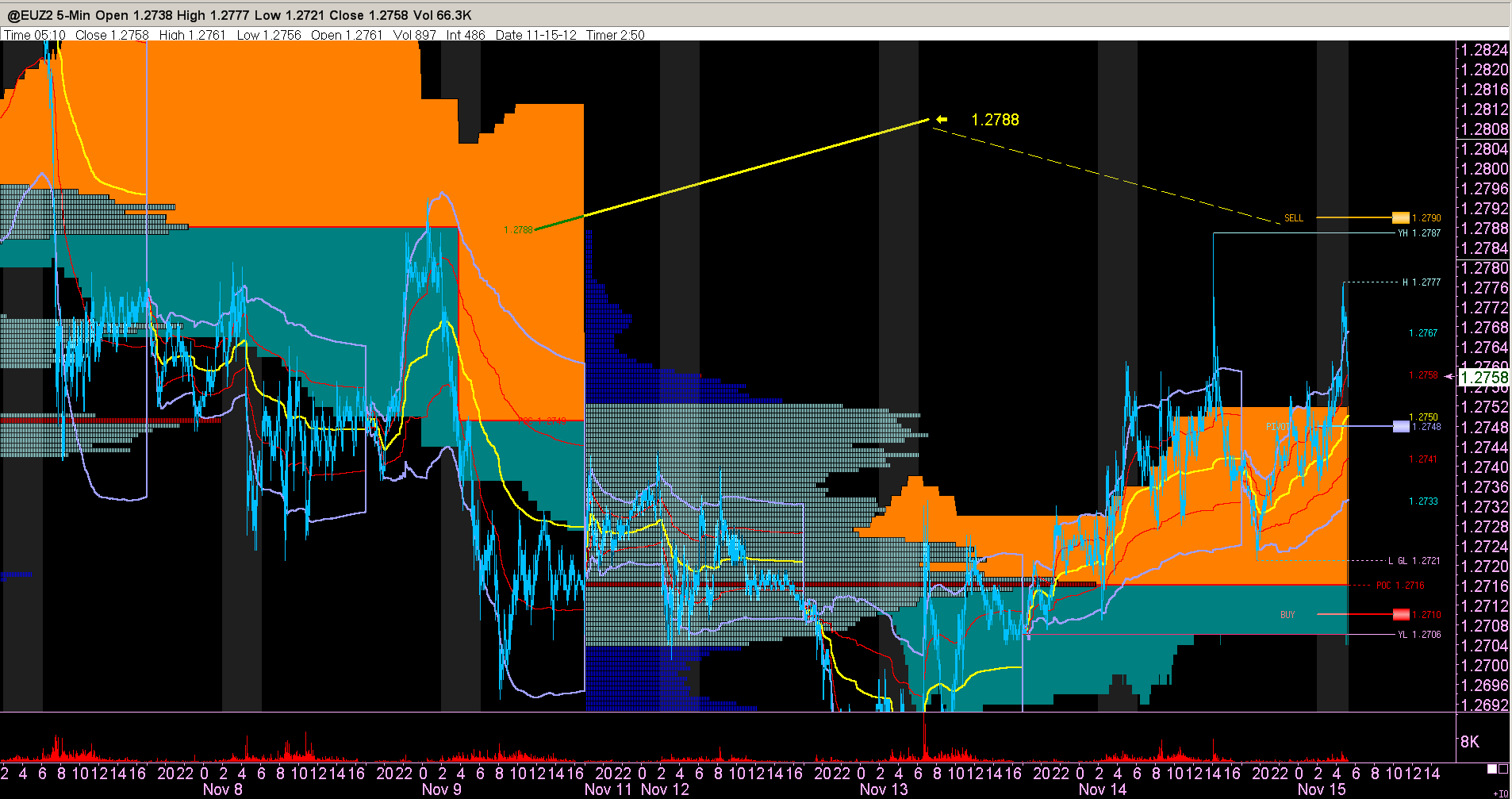Viewport: 1512px width, 799px height.
Task: Click the yellow 1.2788 annotation text
Action: 995,120
